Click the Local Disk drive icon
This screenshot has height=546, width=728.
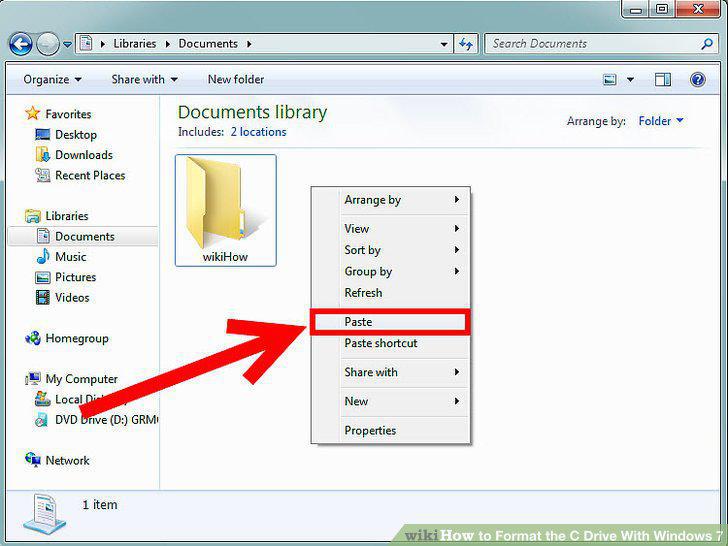[x=43, y=399]
